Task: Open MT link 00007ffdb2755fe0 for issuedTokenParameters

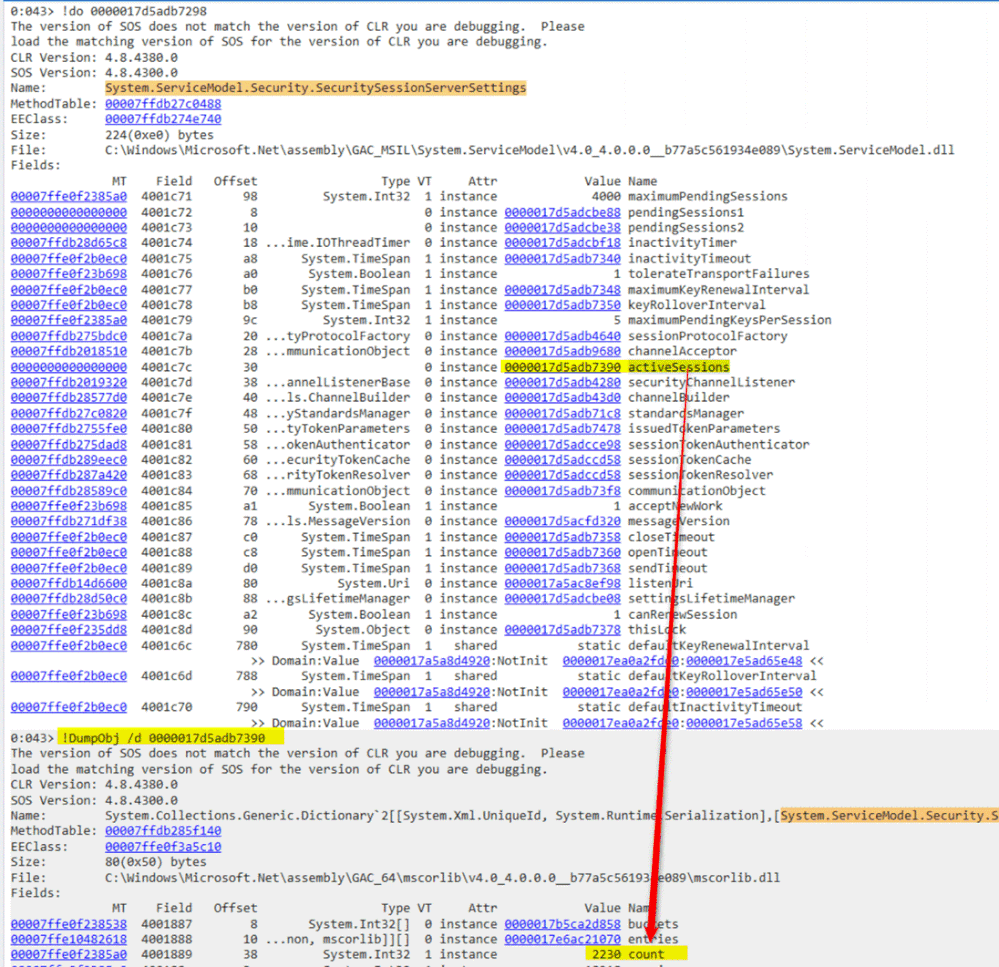Action: point(68,429)
